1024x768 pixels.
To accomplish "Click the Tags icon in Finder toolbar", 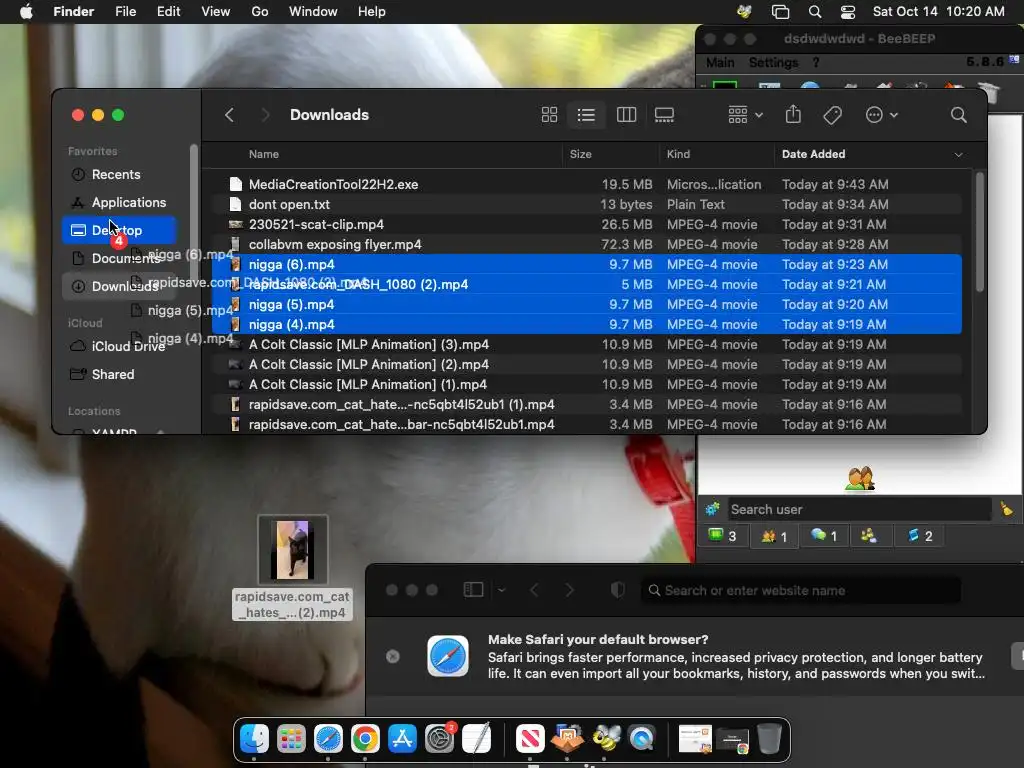I will [832, 115].
